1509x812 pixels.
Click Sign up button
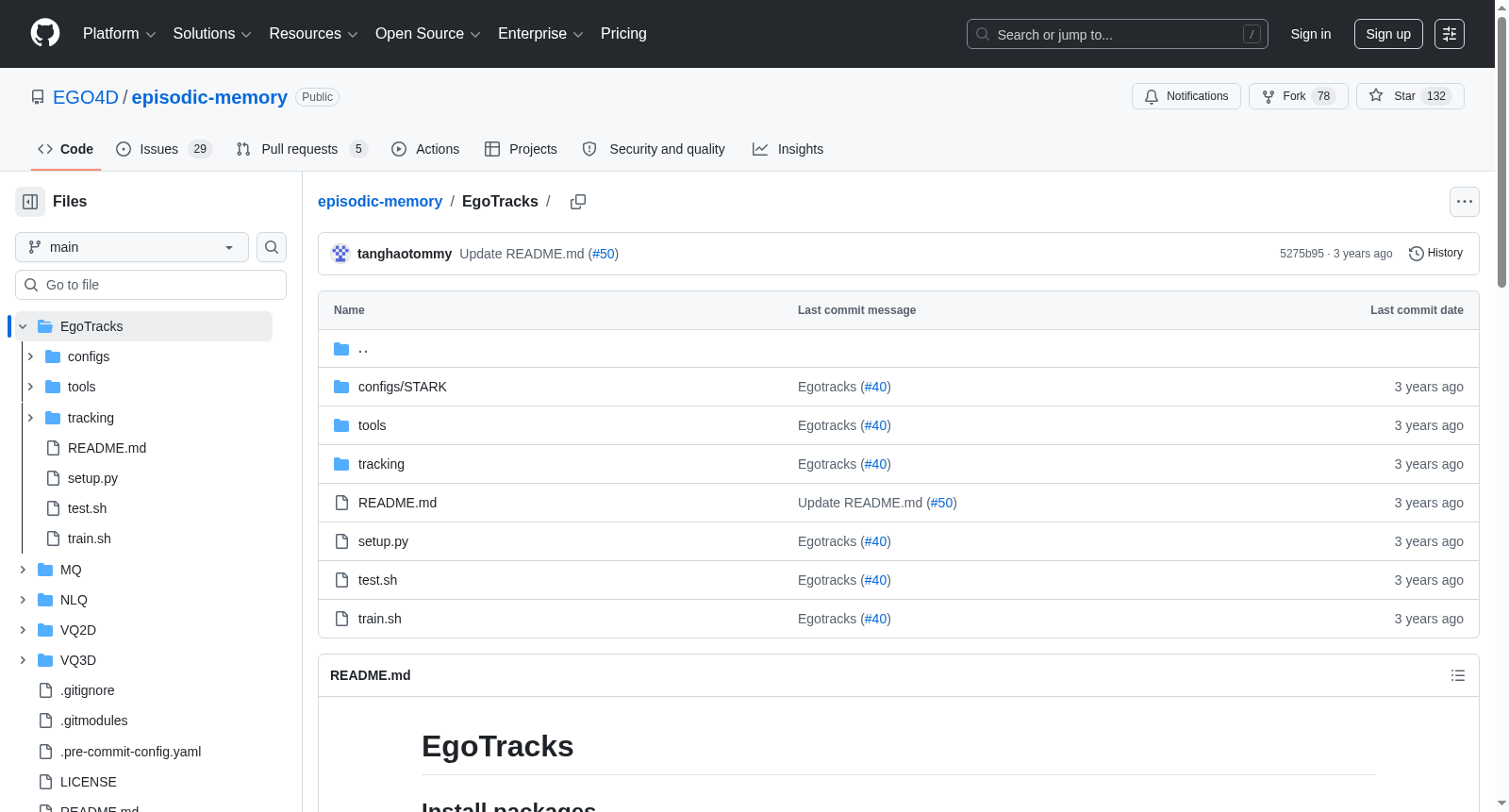click(1388, 34)
